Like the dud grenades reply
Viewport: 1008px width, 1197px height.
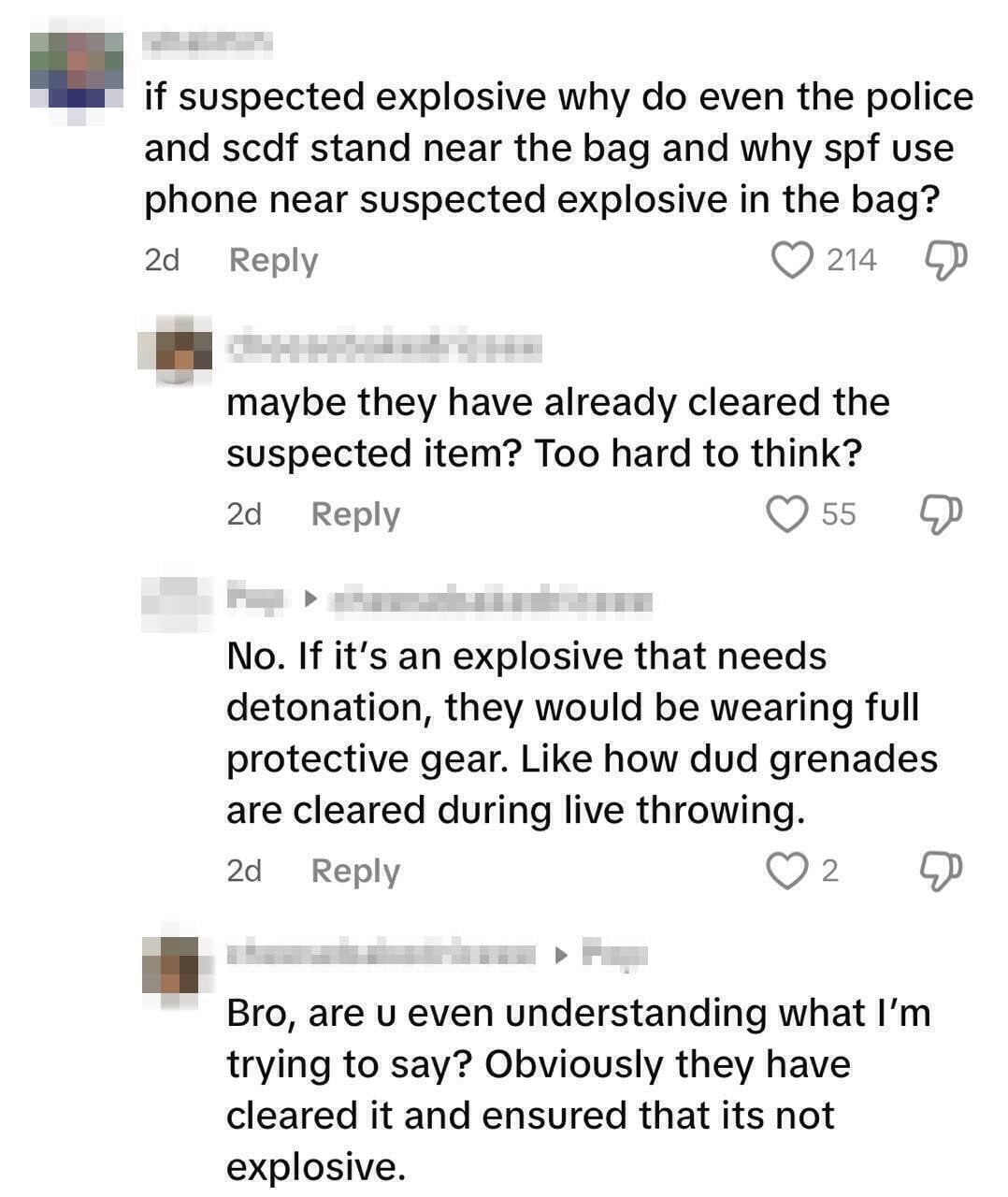(x=786, y=871)
